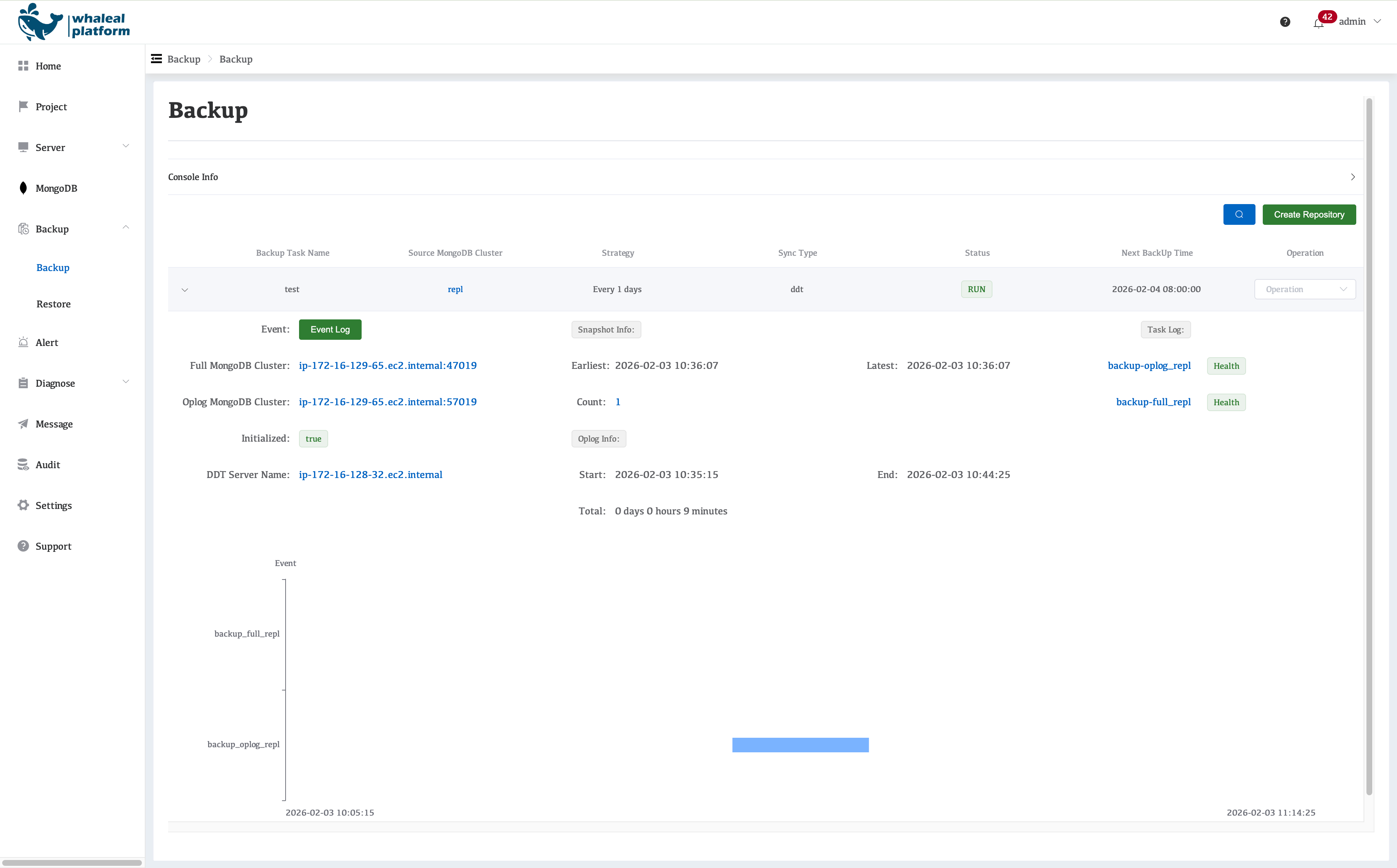Image resolution: width=1397 pixels, height=868 pixels.
Task: Select Restore in the sidebar
Action: pyautogui.click(x=53, y=304)
